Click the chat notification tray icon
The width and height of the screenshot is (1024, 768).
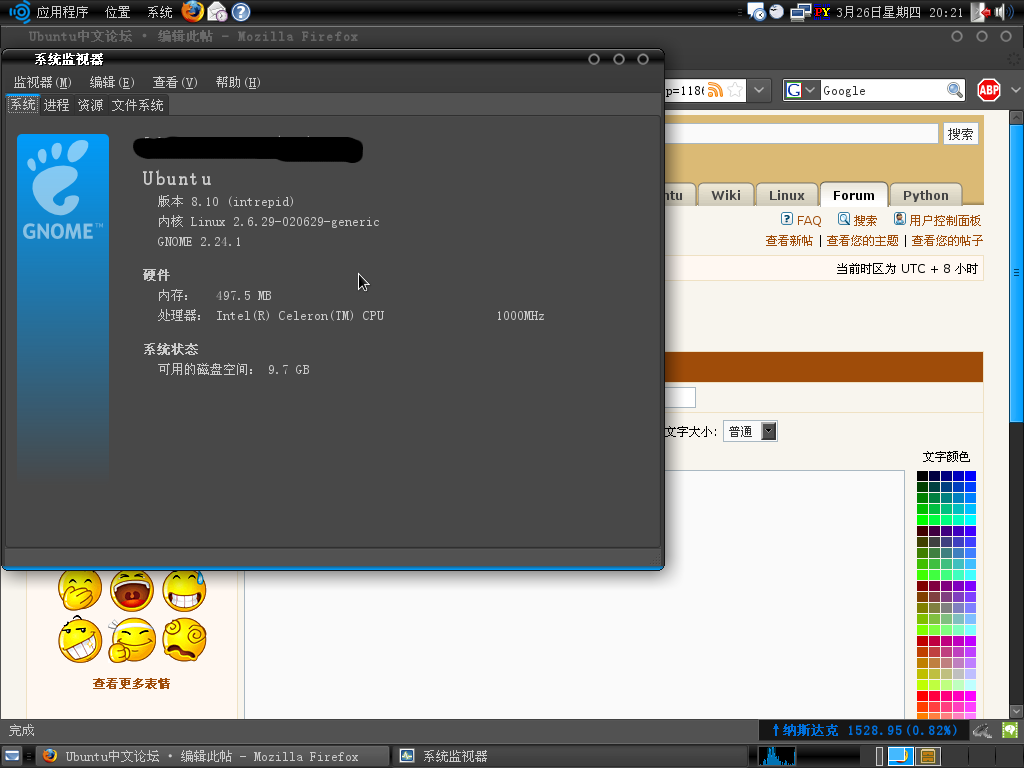pyautogui.click(x=756, y=12)
